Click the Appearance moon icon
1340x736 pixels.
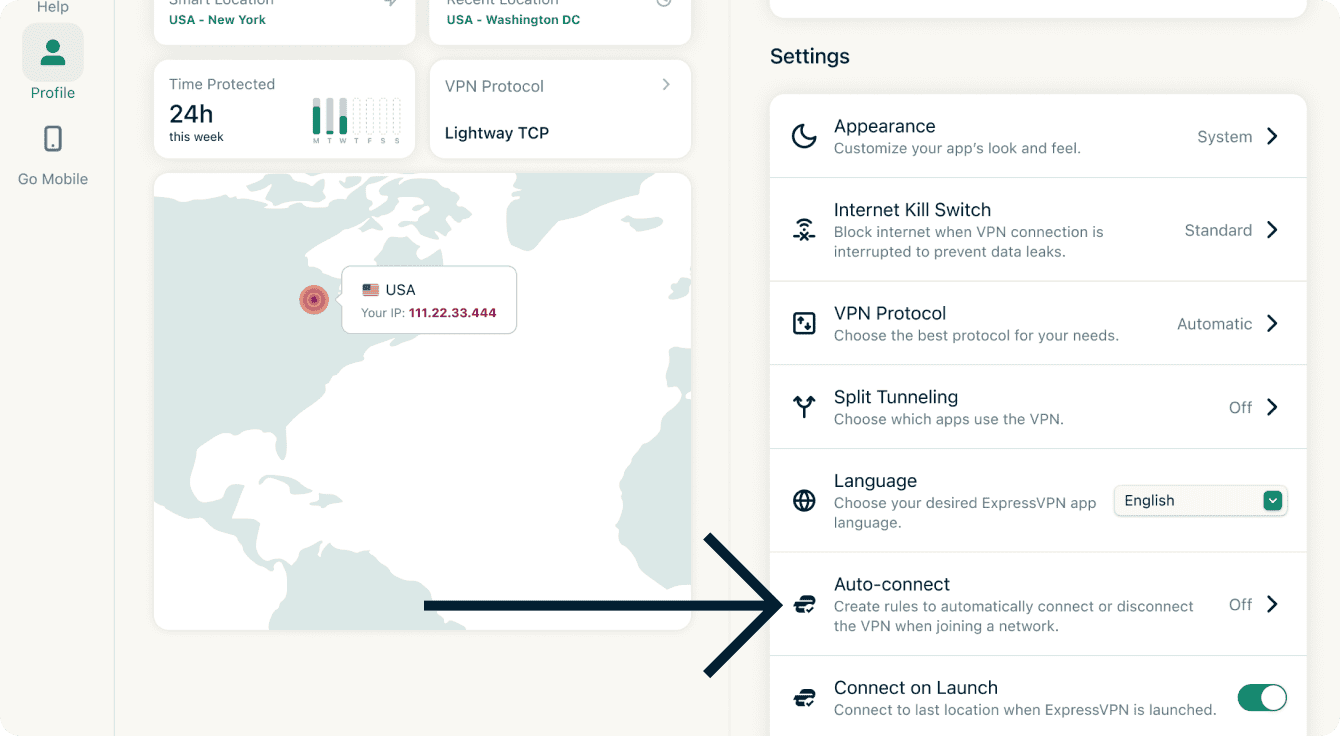804,137
